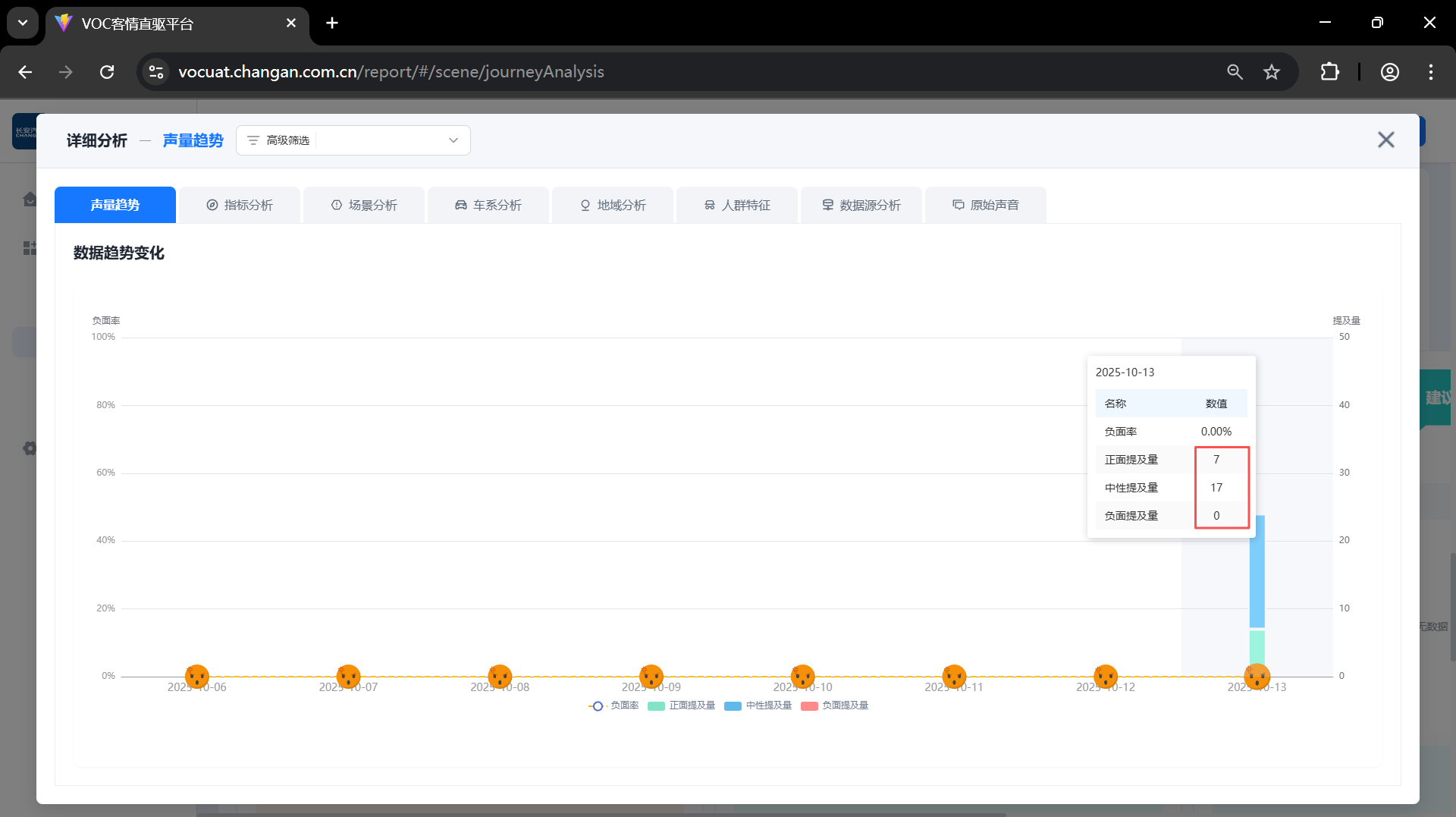Viewport: 1456px width, 817px height.
Task: Close the 详细分析 dialog with X
Action: click(1385, 140)
